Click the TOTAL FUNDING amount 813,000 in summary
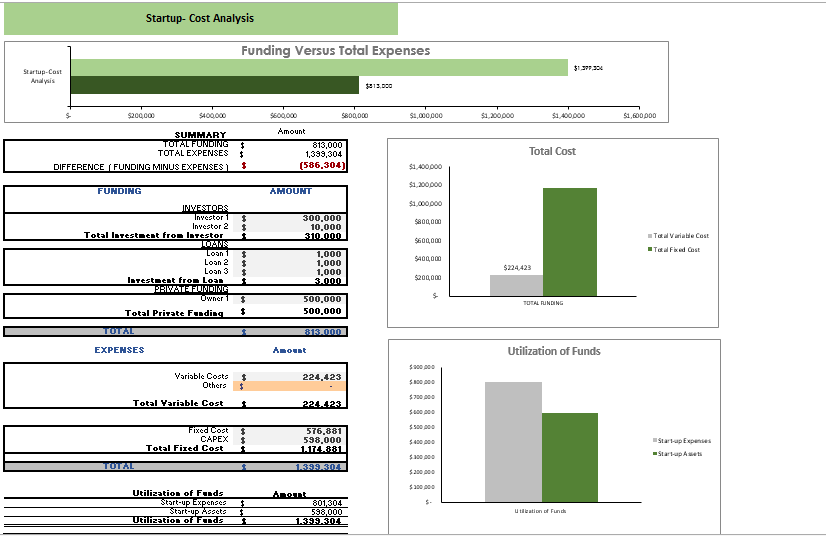The height and width of the screenshot is (536, 826). tap(327, 145)
